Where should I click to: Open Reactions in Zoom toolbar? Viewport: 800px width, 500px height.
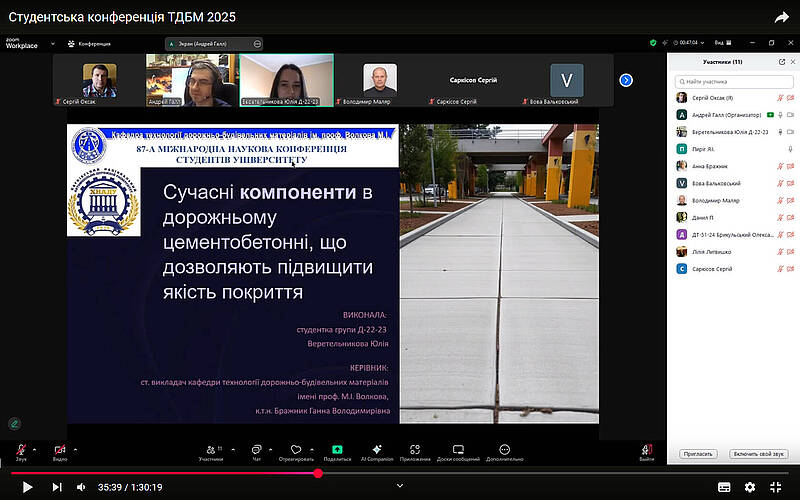(296, 450)
